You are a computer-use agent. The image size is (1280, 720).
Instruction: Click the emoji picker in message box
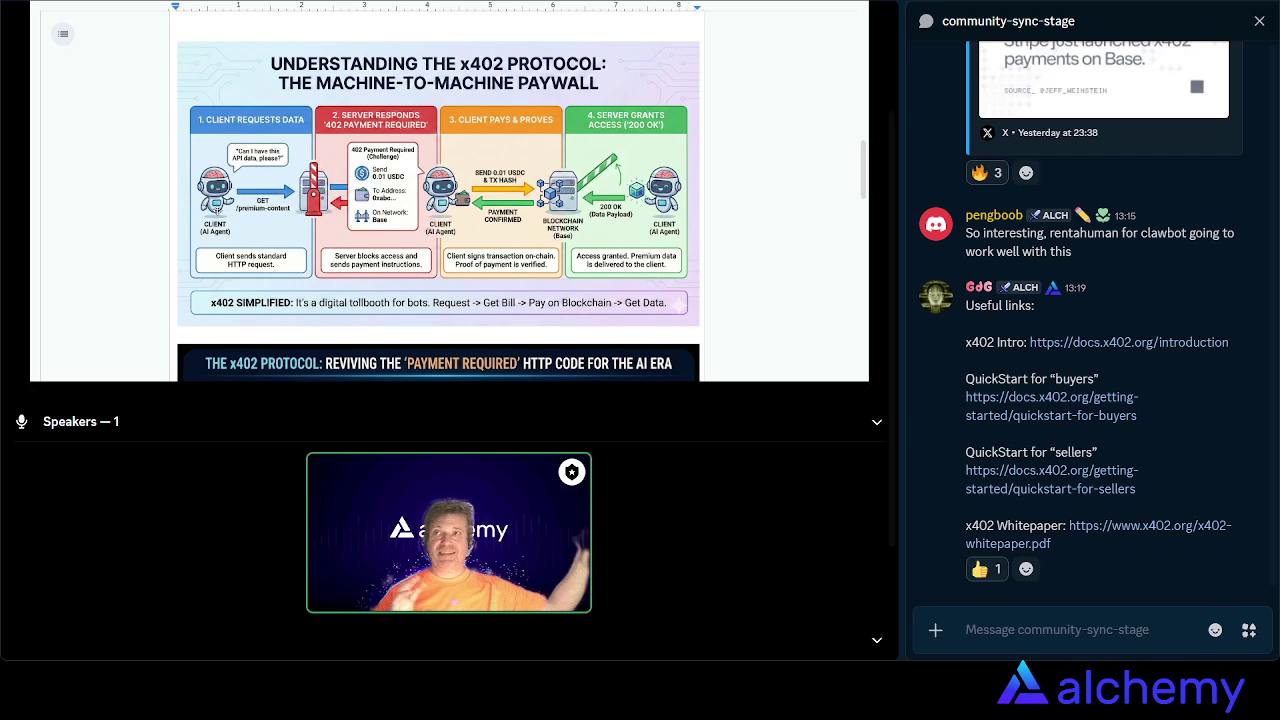tap(1215, 630)
